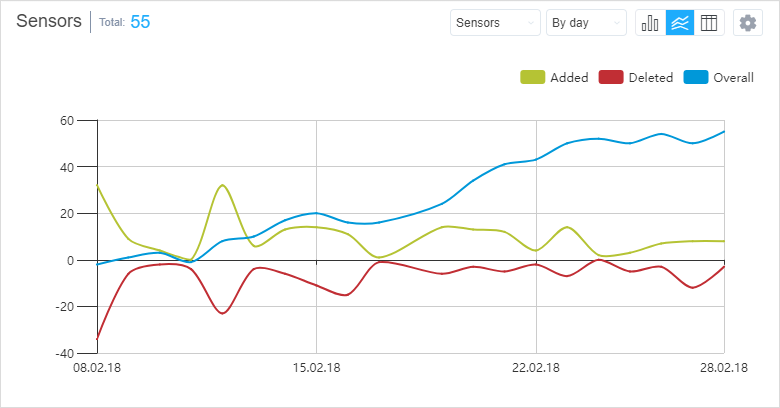Select the 22.02.18 date label
Image resolution: width=780 pixels, height=408 pixels.
point(536,368)
